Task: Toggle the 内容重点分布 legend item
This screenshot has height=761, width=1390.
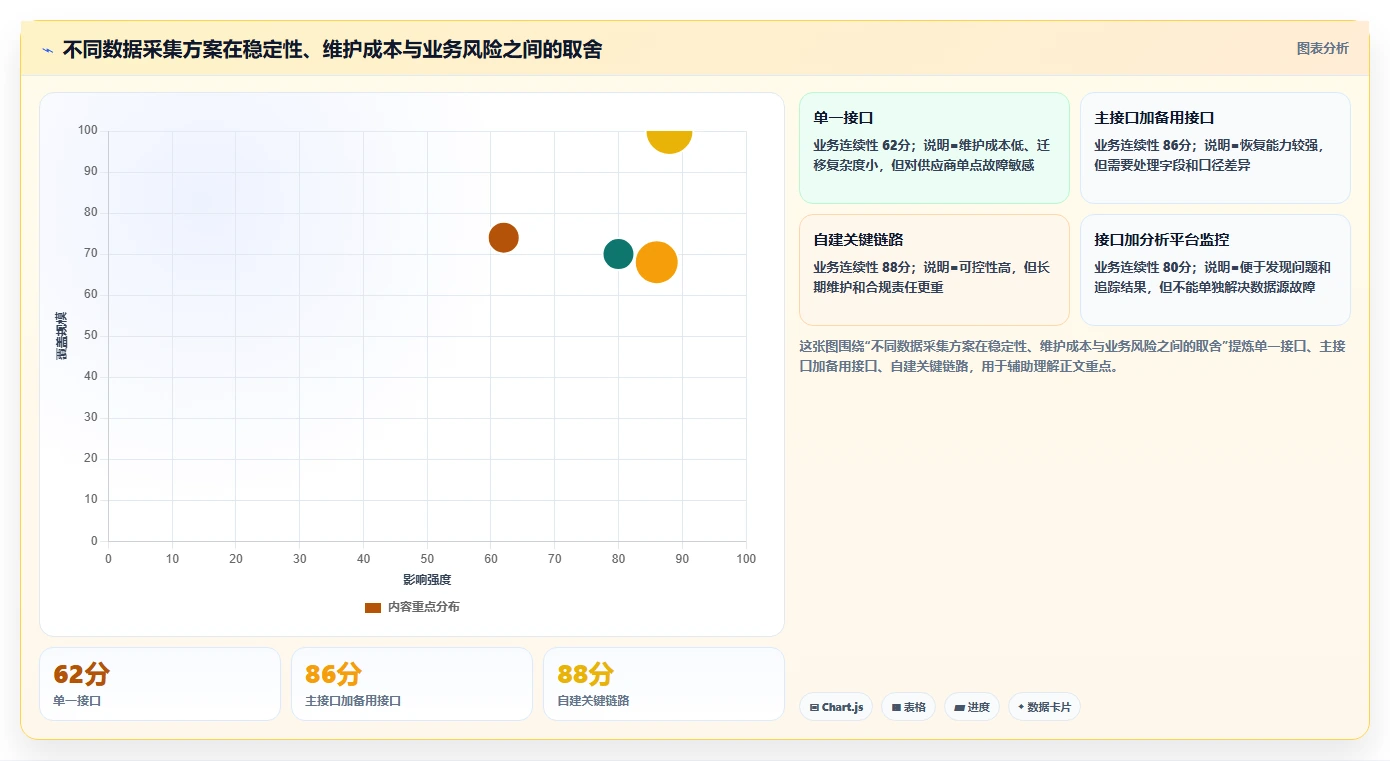Action: coord(412,607)
